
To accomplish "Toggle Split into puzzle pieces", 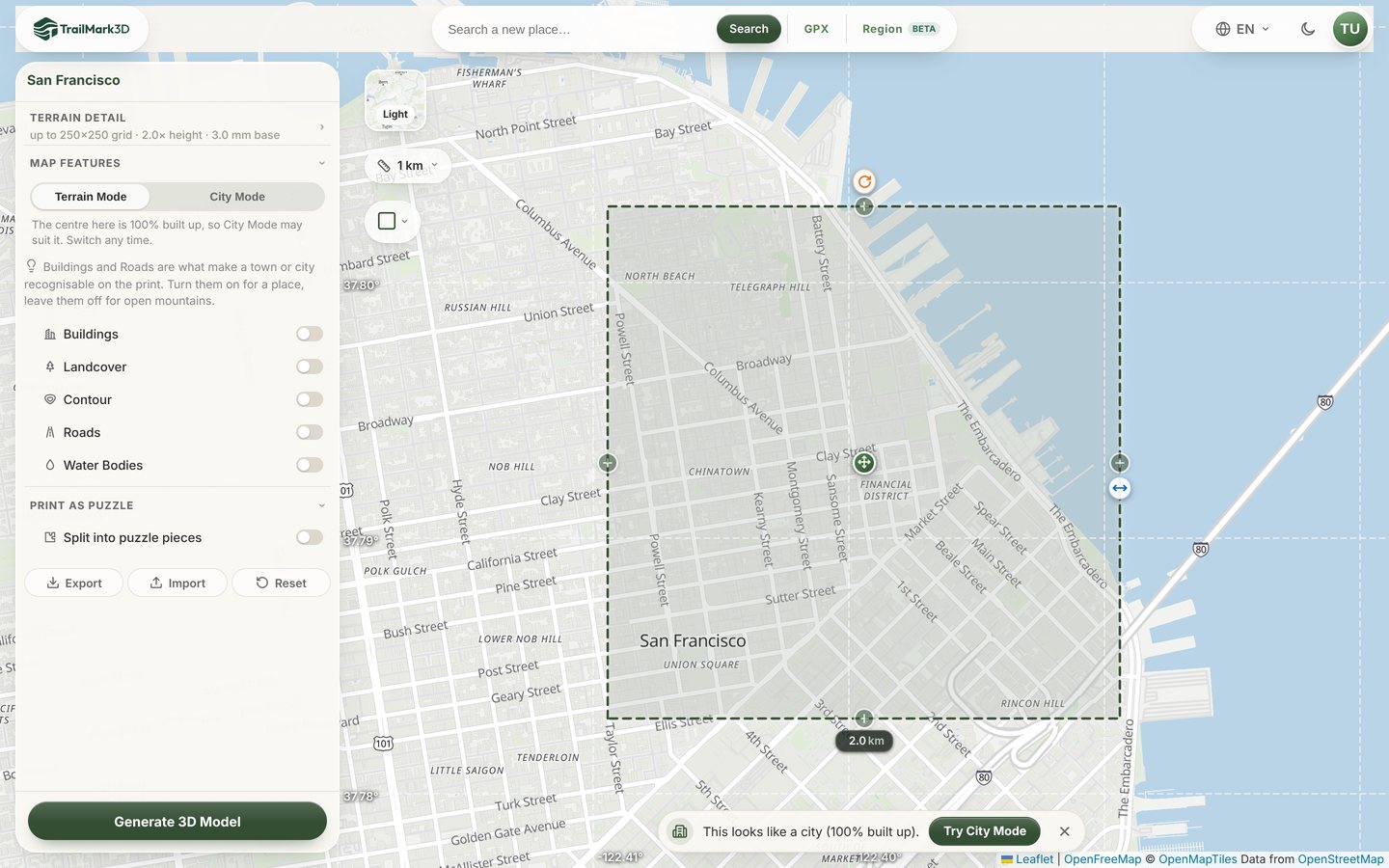I will tap(310, 537).
